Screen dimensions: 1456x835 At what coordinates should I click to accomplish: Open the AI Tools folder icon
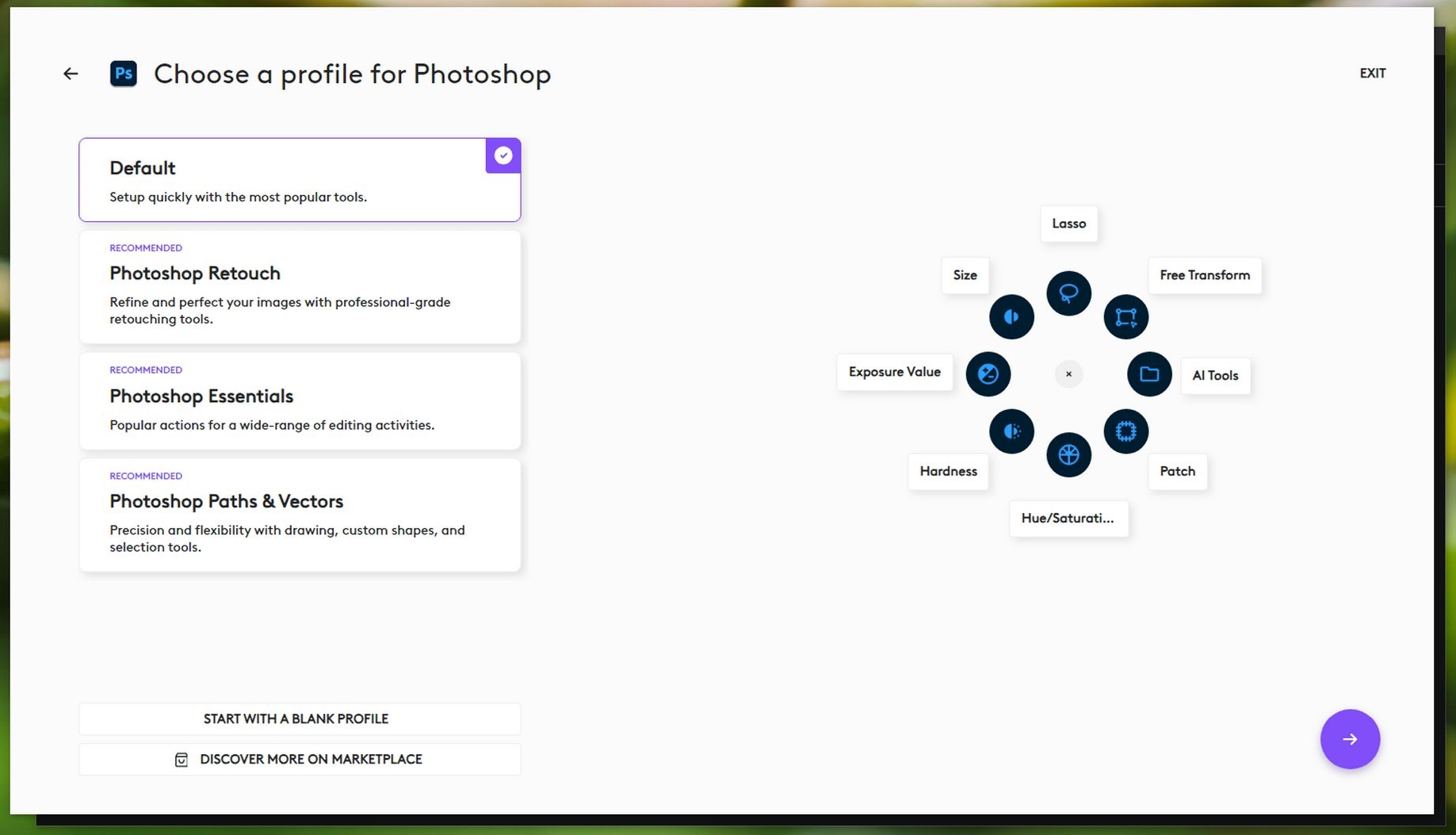[x=1149, y=374]
